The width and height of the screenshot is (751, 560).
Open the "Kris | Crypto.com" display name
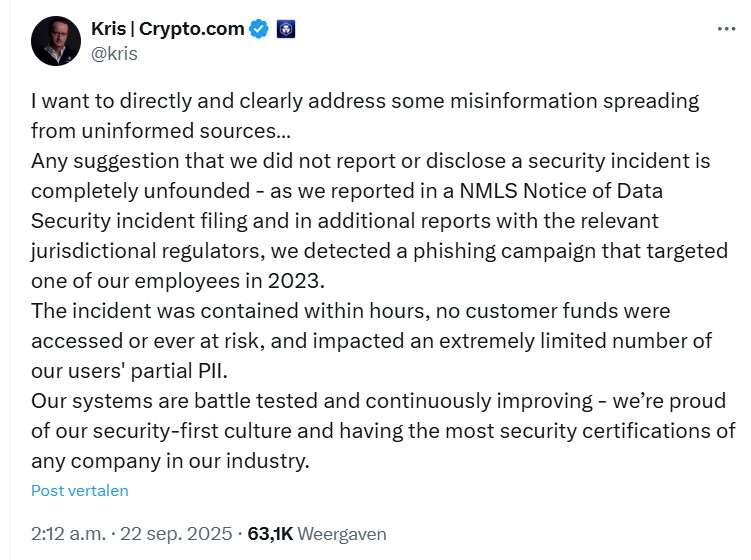pyautogui.click(x=167, y=29)
